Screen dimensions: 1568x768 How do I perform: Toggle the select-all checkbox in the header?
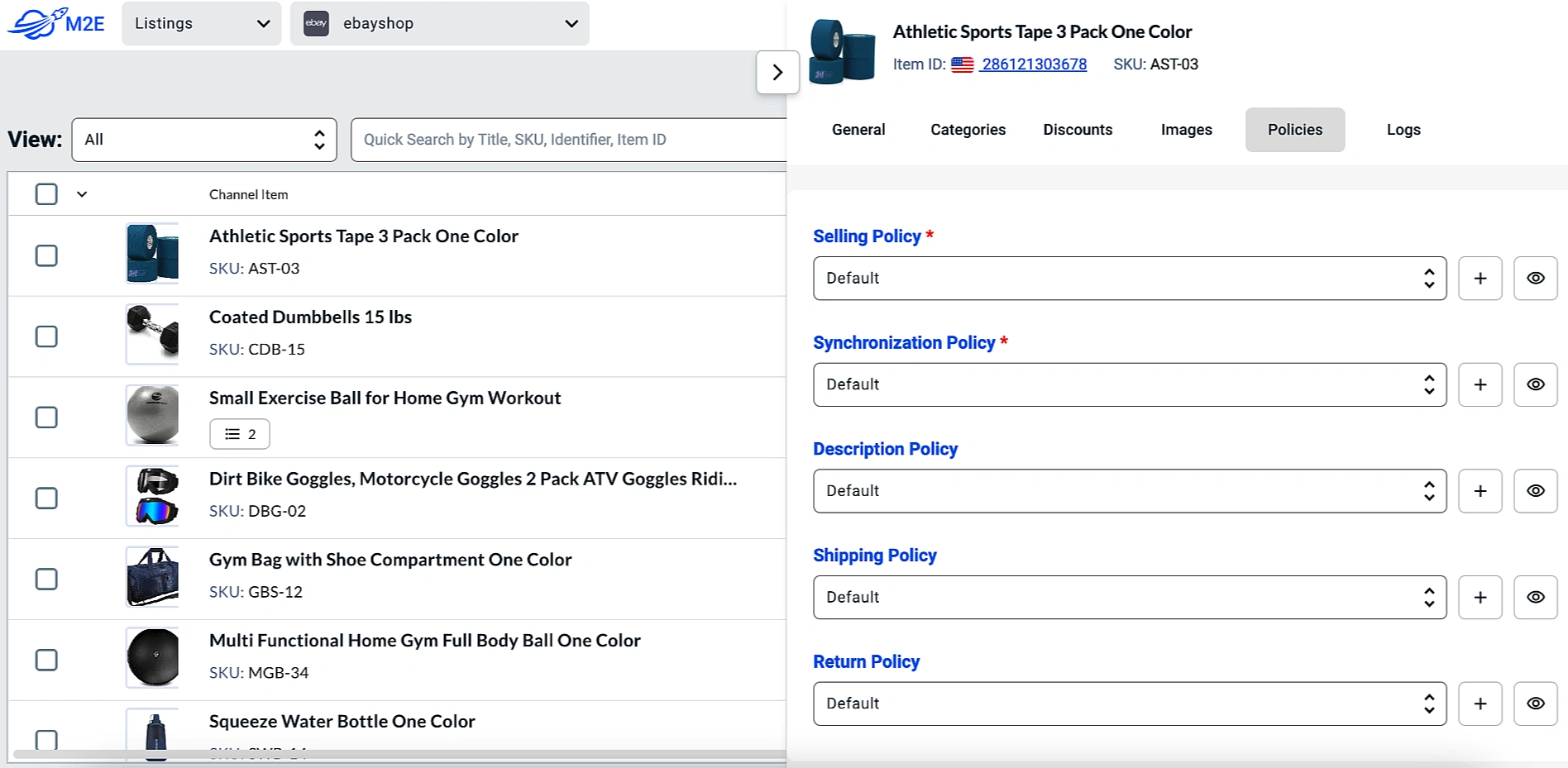pos(46,193)
